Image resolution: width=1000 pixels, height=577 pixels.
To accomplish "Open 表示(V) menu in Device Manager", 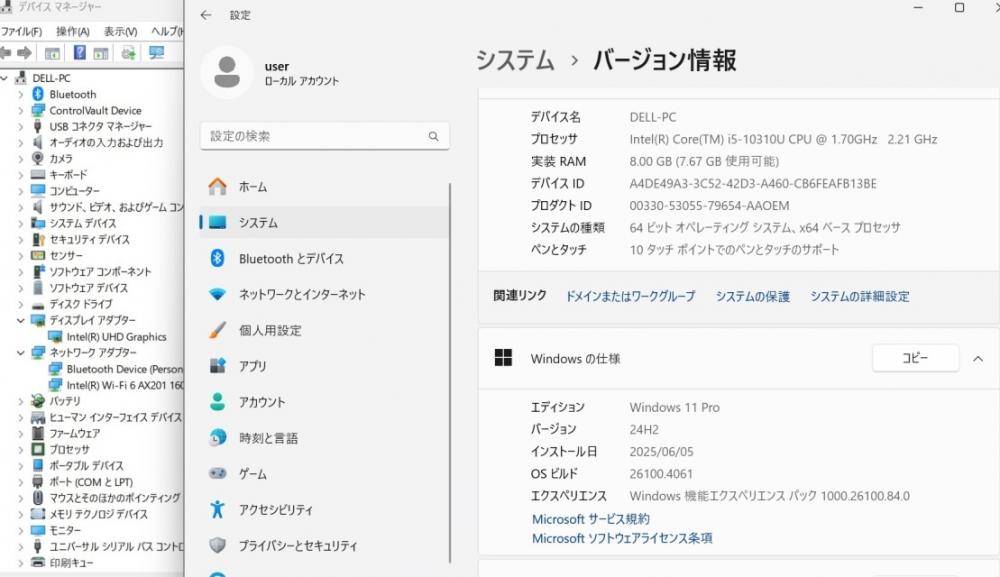I will tap(121, 31).
